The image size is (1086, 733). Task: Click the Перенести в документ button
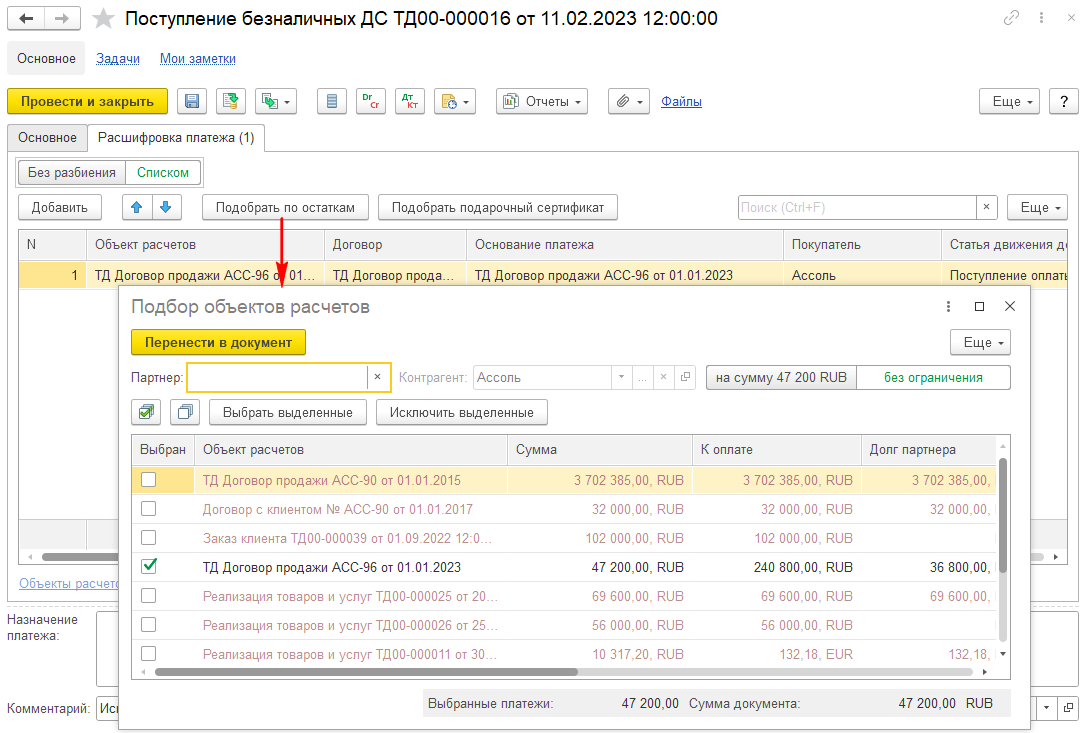click(x=218, y=342)
